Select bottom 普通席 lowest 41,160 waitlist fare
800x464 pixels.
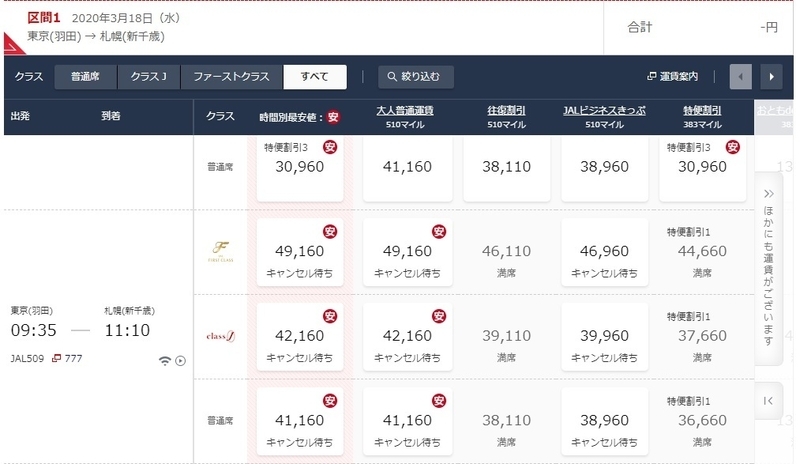tap(300, 422)
